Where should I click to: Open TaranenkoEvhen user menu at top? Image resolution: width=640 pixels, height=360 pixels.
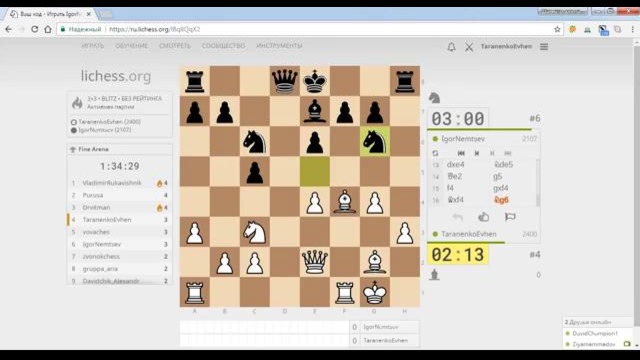(506, 47)
